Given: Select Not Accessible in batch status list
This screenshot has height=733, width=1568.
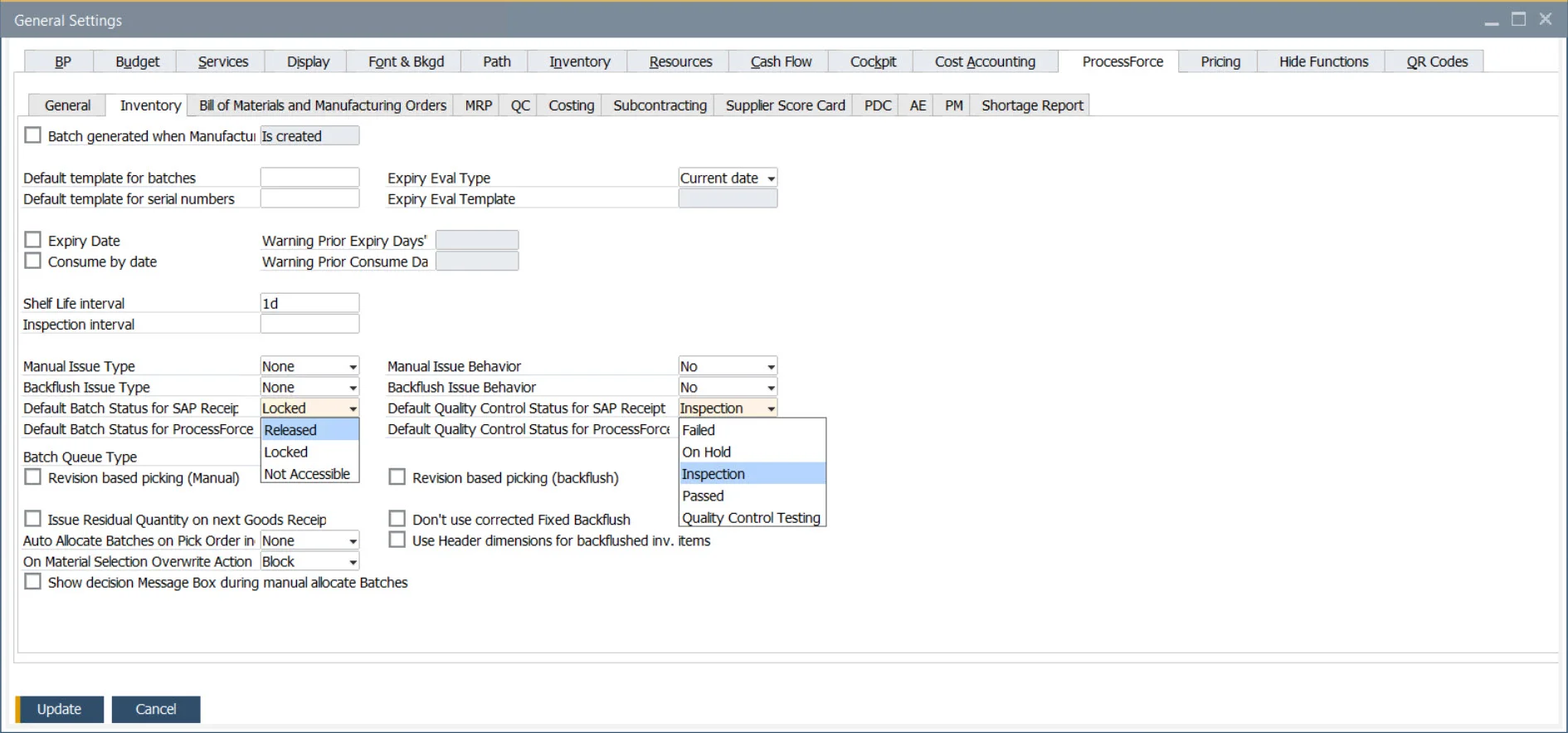Looking at the screenshot, I should (x=310, y=474).
